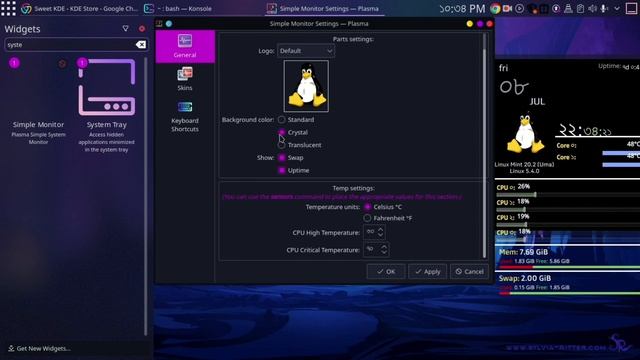Click the updates tray icon
The height and width of the screenshot is (360, 640).
556,9
